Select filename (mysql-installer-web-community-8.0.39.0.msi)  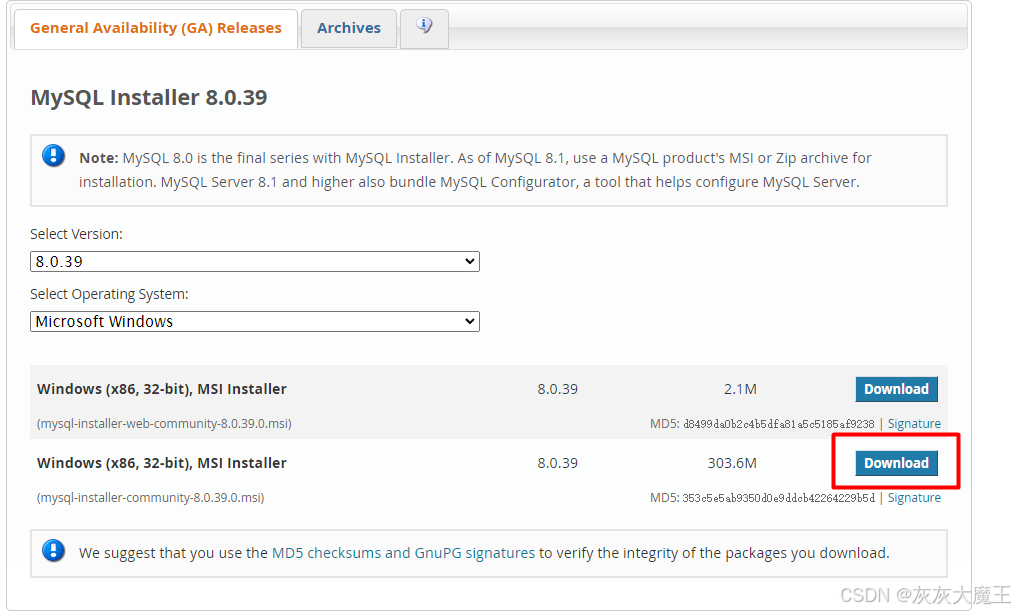[164, 423]
